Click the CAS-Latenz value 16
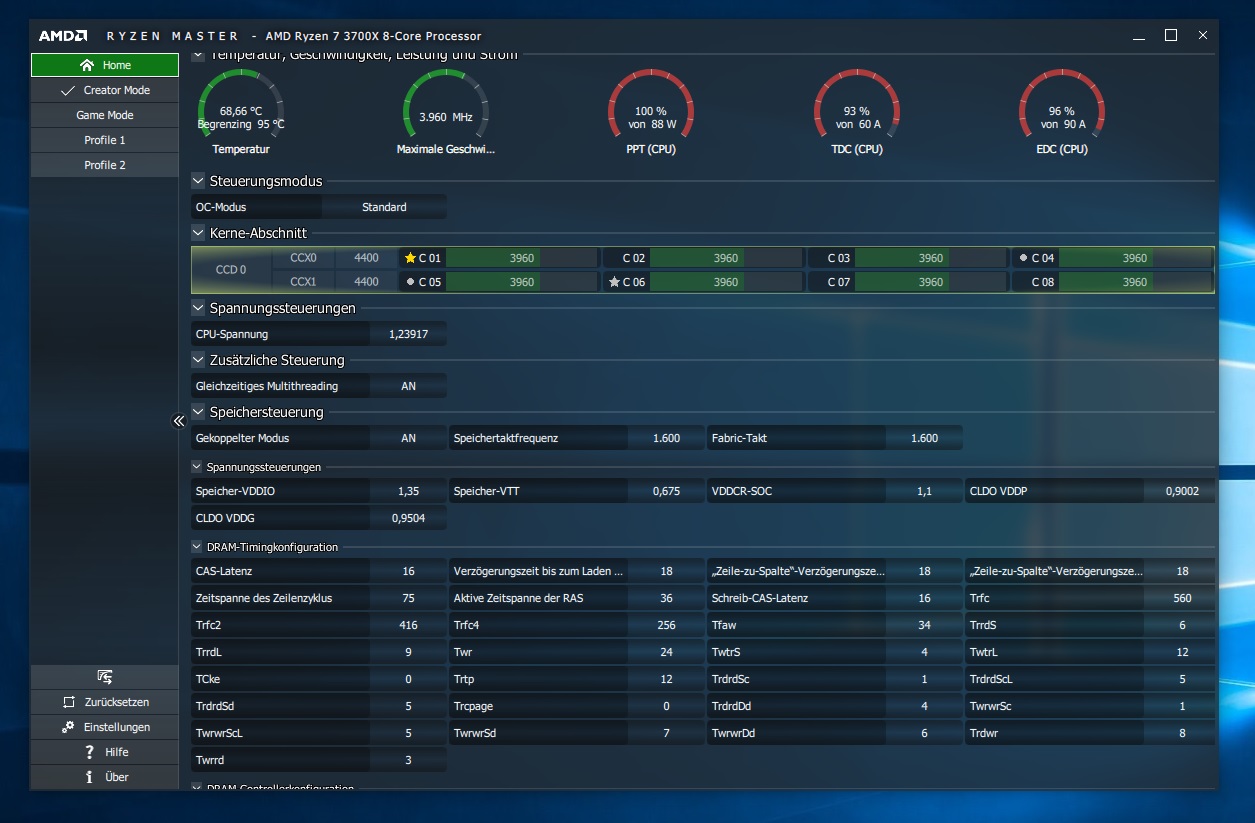Image resolution: width=1255 pixels, height=823 pixels. (408, 571)
